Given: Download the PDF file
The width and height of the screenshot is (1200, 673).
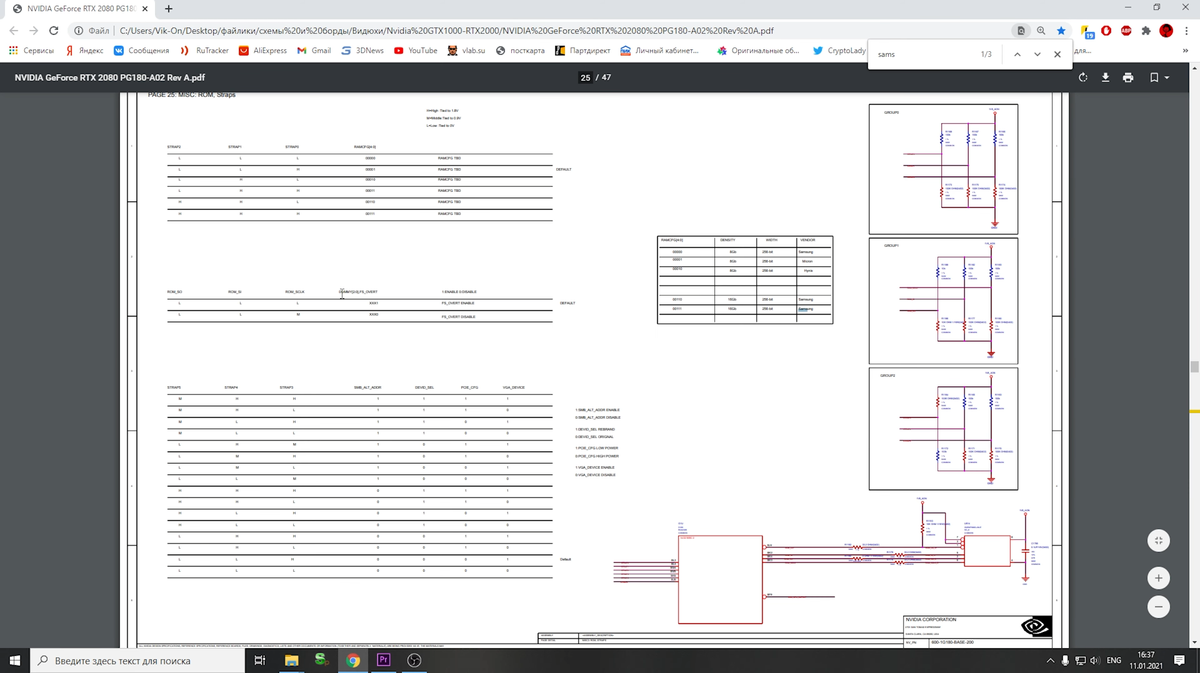Looking at the screenshot, I should 1106,77.
